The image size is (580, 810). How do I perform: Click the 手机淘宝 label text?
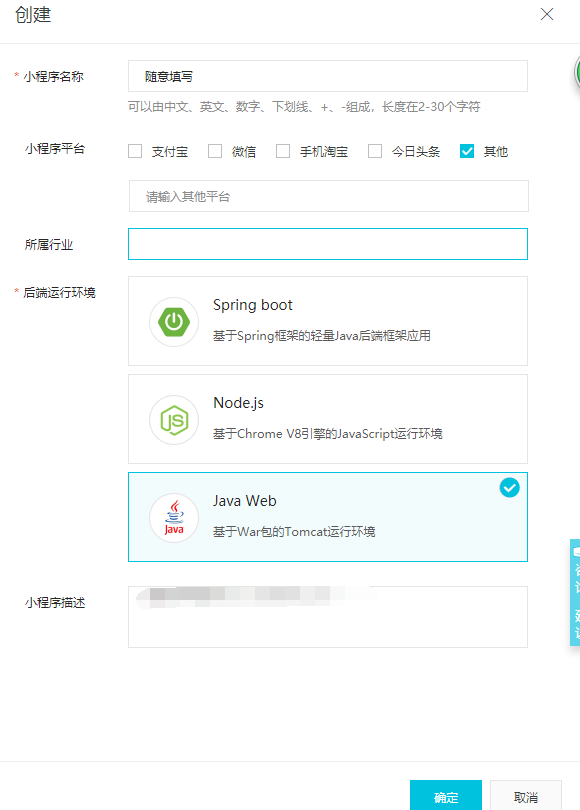pos(324,151)
